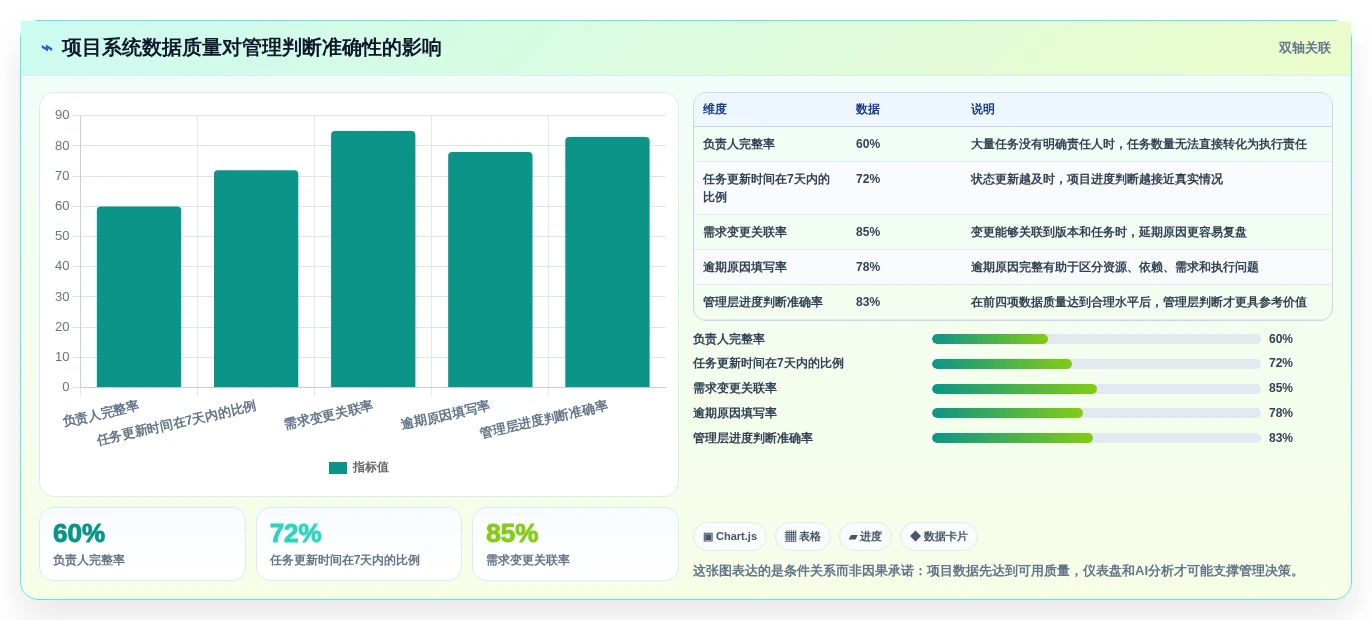Viewport: 1372px width, 620px height.
Task: Click the 任务更新时间在7天内的比例 chart bar
Action: point(256,279)
